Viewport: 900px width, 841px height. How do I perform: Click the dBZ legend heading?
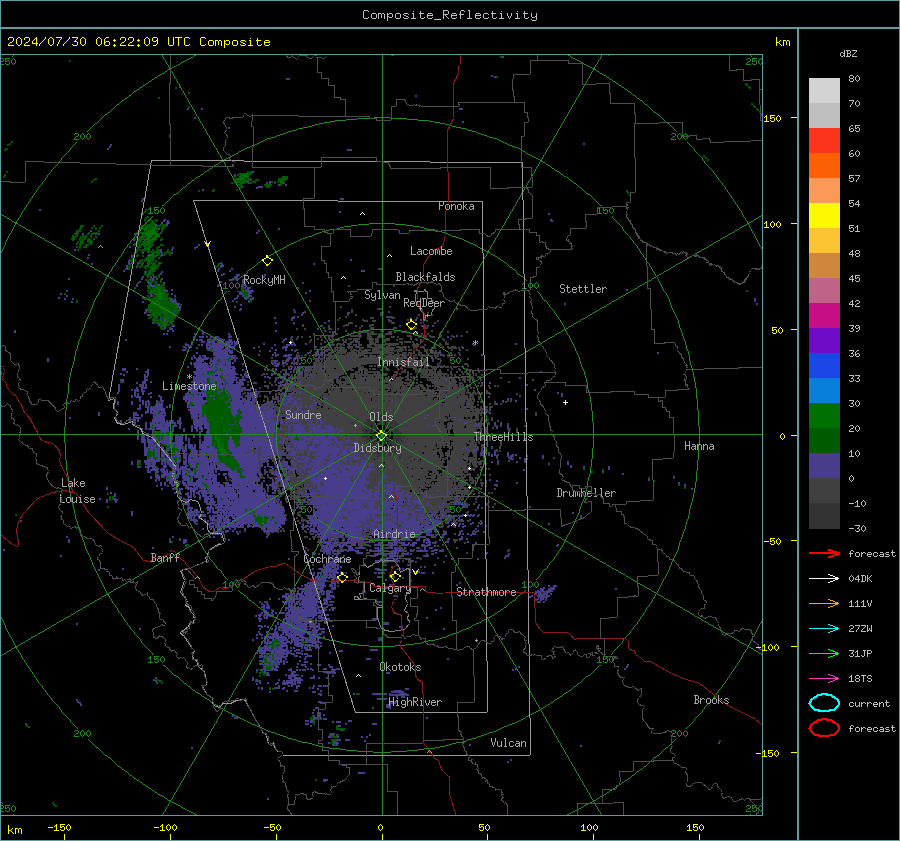[x=848, y=53]
